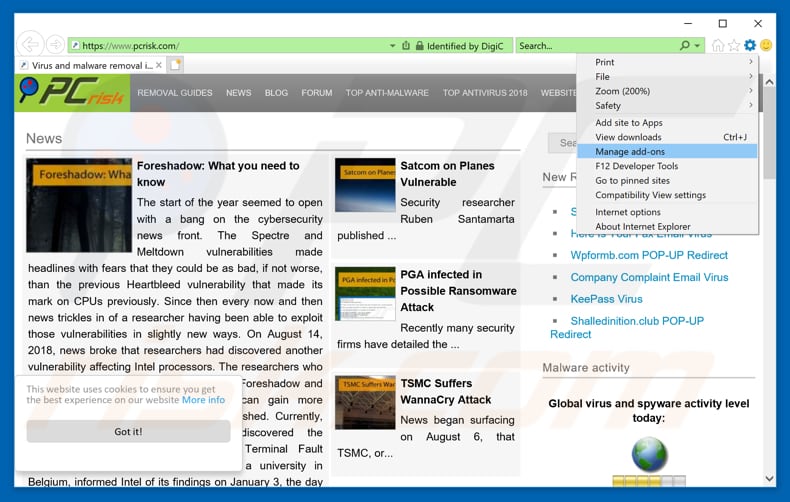
Task: Click Identified by DigiC certificate text
Action: pyautogui.click(x=465, y=46)
